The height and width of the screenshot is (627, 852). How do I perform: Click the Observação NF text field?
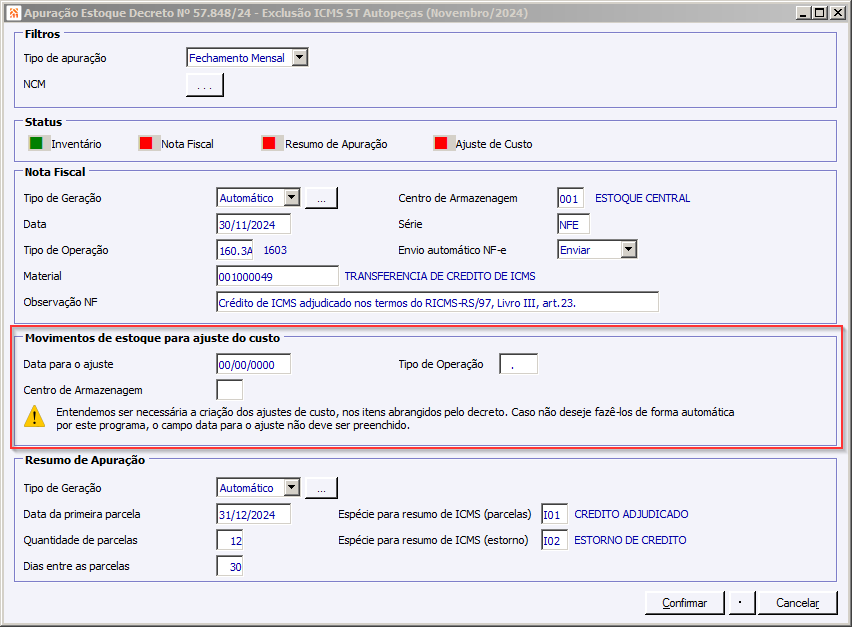[437, 302]
